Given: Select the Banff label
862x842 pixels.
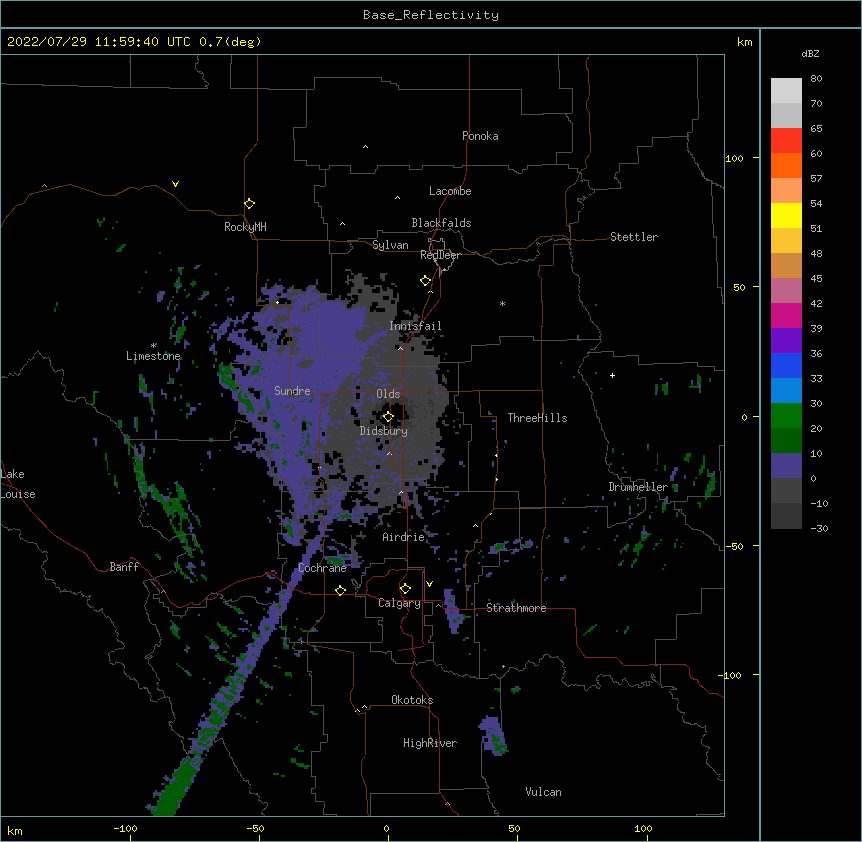Looking at the screenshot, I should (x=124, y=567).
